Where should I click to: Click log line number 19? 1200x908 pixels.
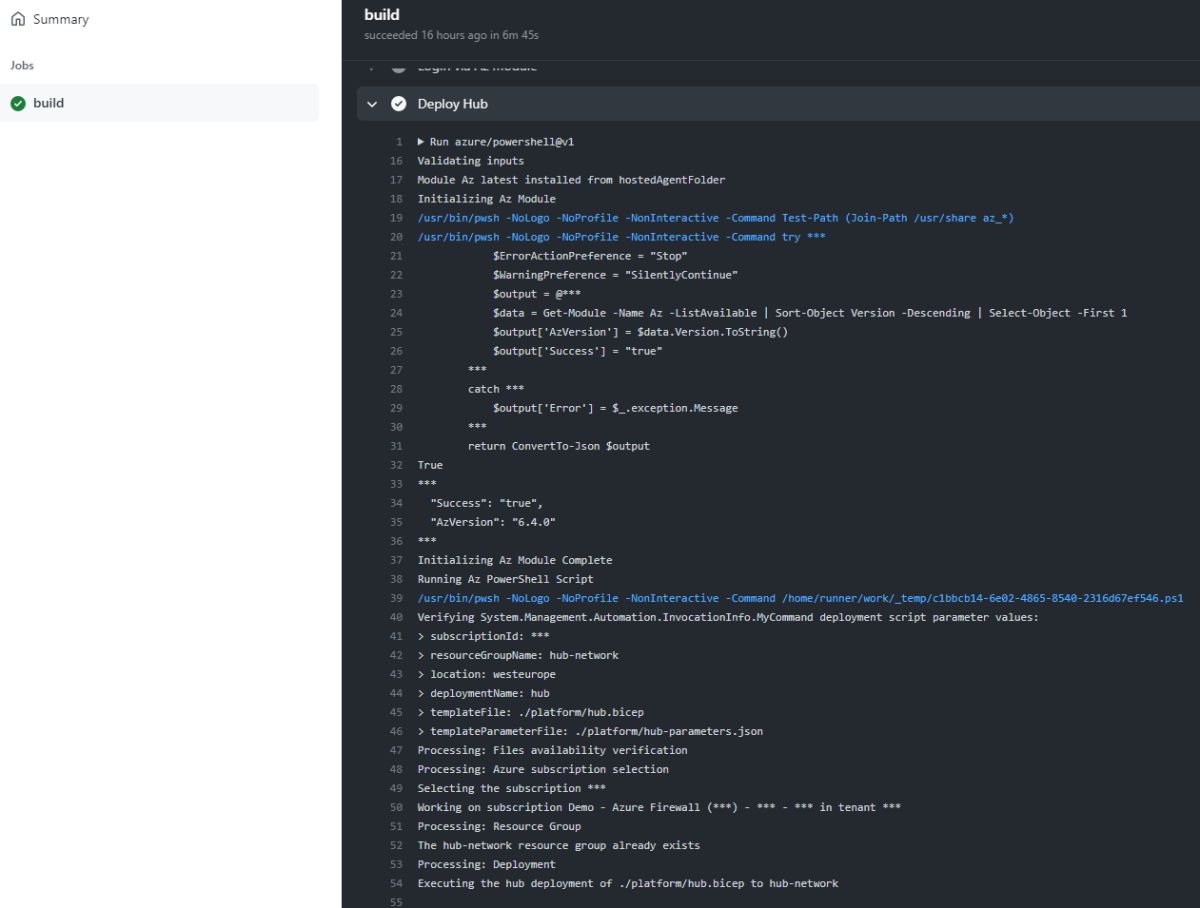pos(396,218)
